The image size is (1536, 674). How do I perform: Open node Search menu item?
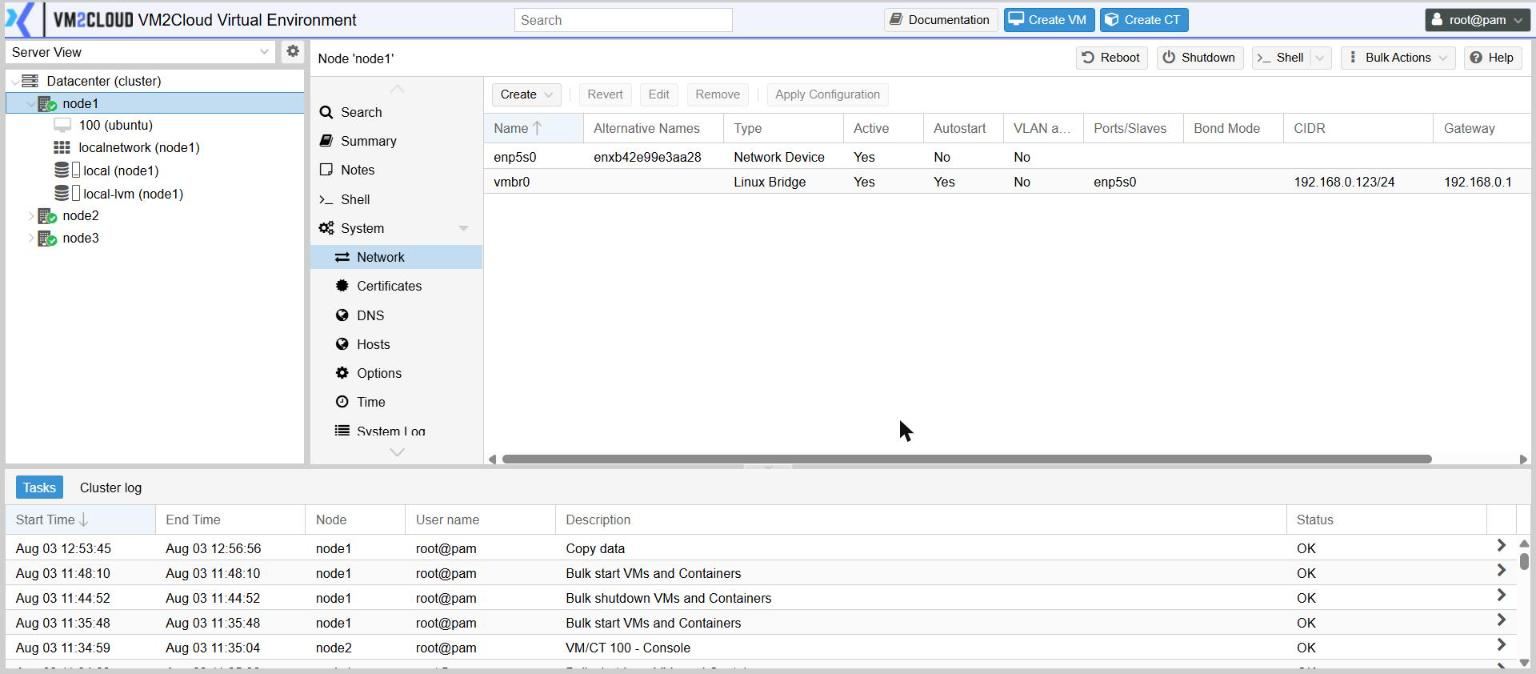pyautogui.click(x=396, y=112)
